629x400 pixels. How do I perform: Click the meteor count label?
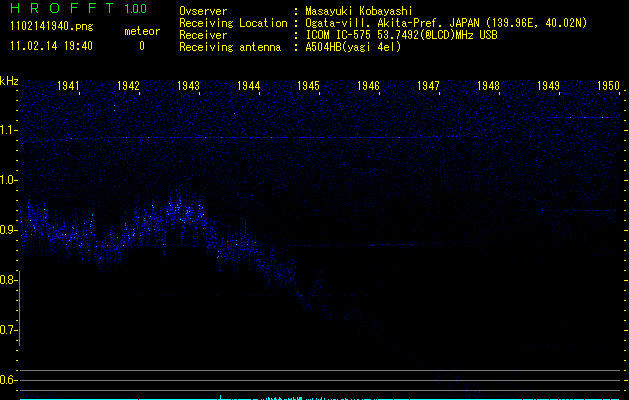click(x=141, y=31)
